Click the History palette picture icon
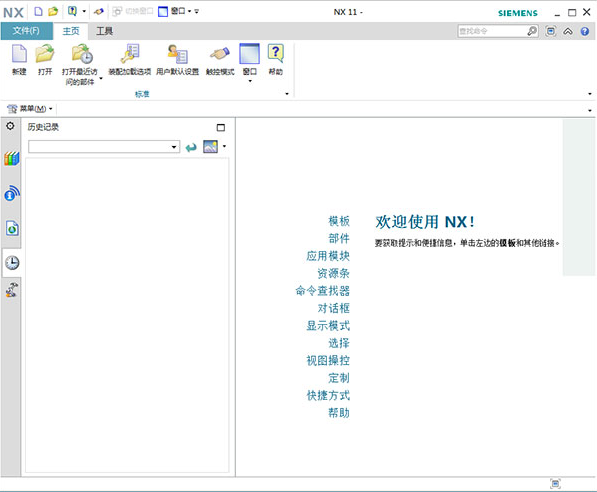Screen dimensions: 597x492 pos(211,147)
